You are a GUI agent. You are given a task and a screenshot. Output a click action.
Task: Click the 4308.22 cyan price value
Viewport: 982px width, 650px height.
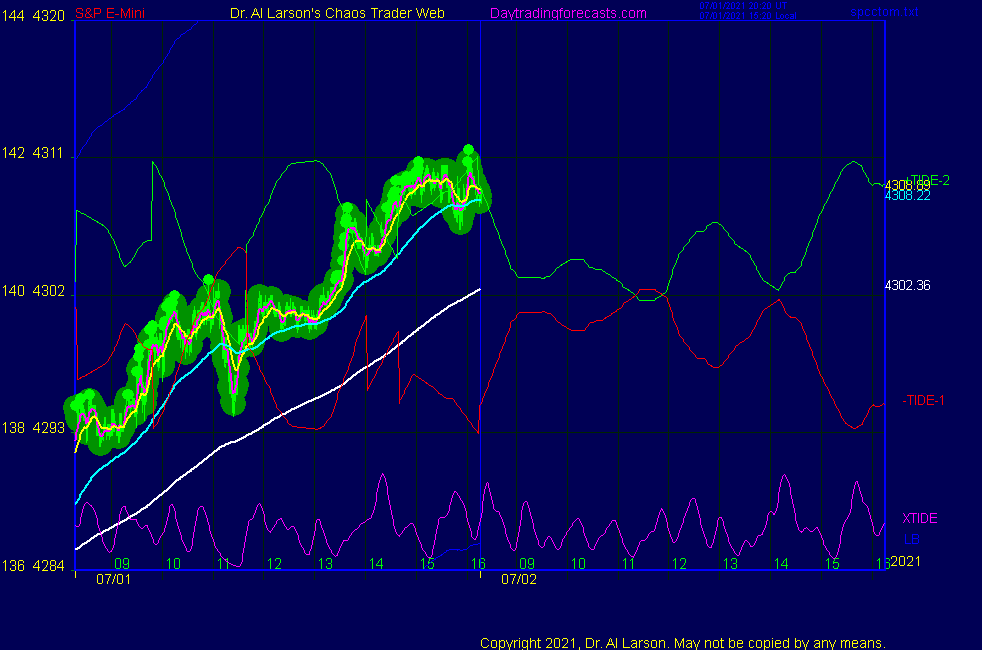(907, 195)
